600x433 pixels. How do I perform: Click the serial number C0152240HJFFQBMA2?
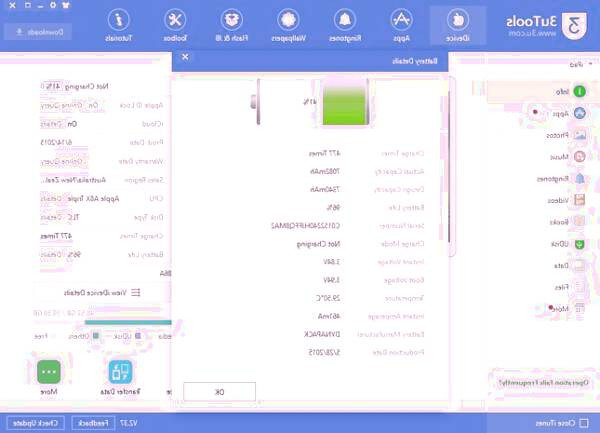[x=305, y=226]
